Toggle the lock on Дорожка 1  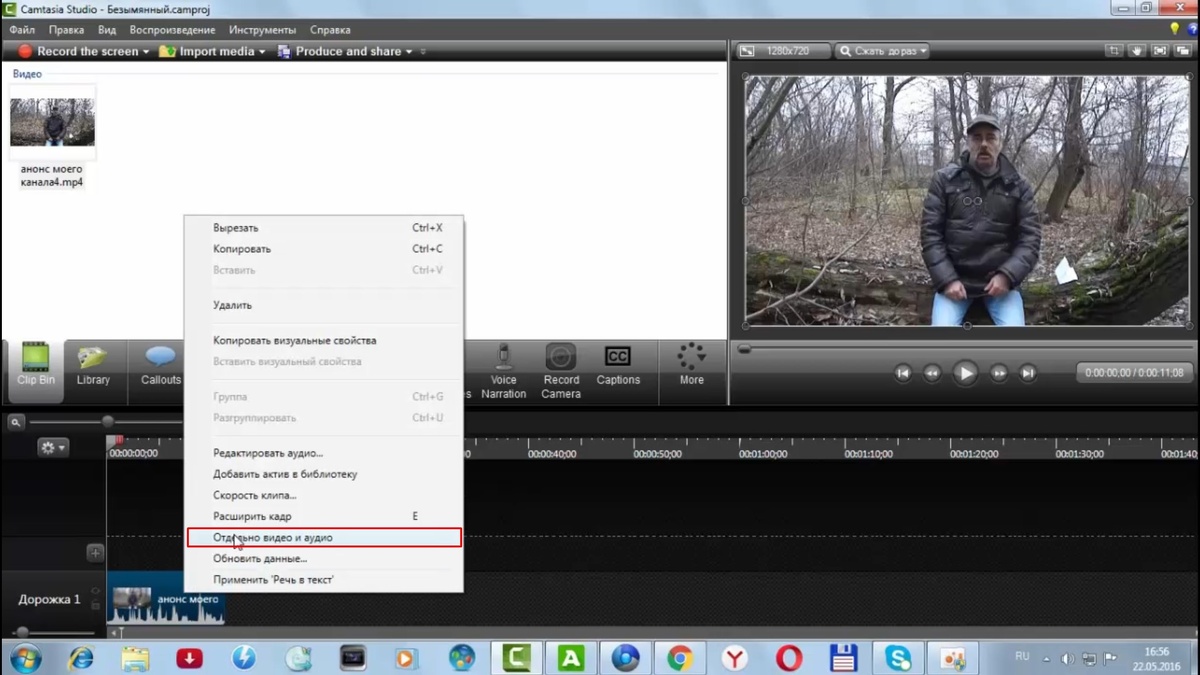point(95,605)
